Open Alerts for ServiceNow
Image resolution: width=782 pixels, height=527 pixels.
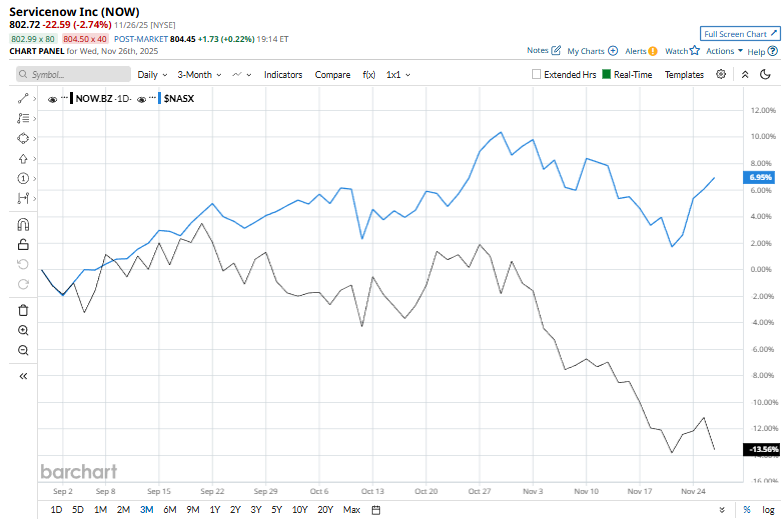[641, 51]
